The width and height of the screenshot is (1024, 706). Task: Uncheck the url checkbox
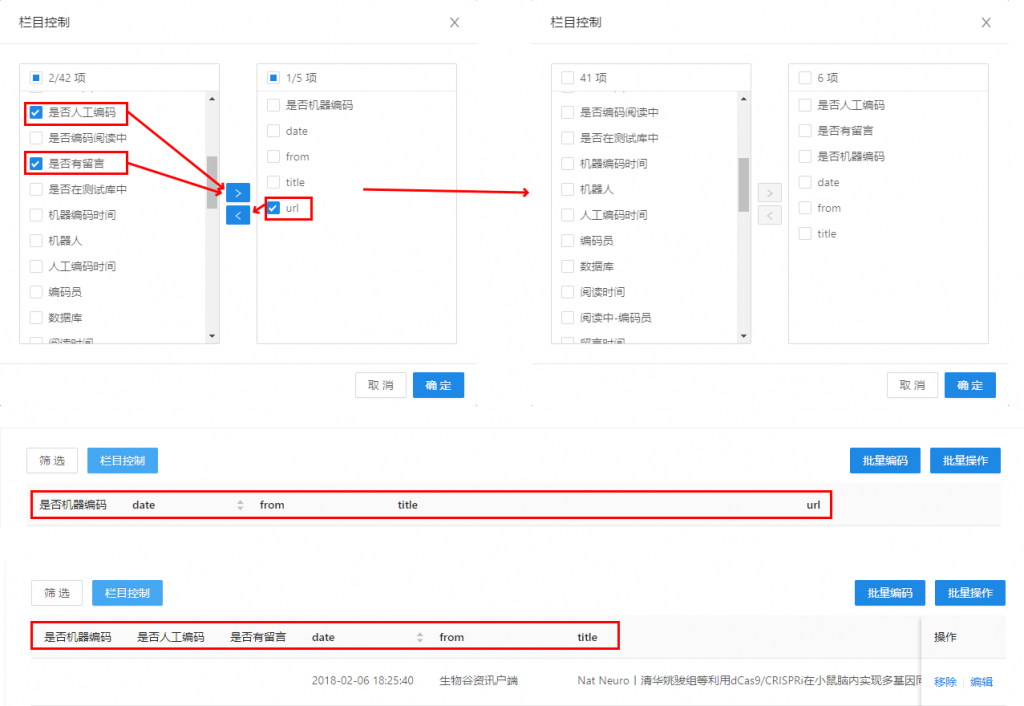273,208
